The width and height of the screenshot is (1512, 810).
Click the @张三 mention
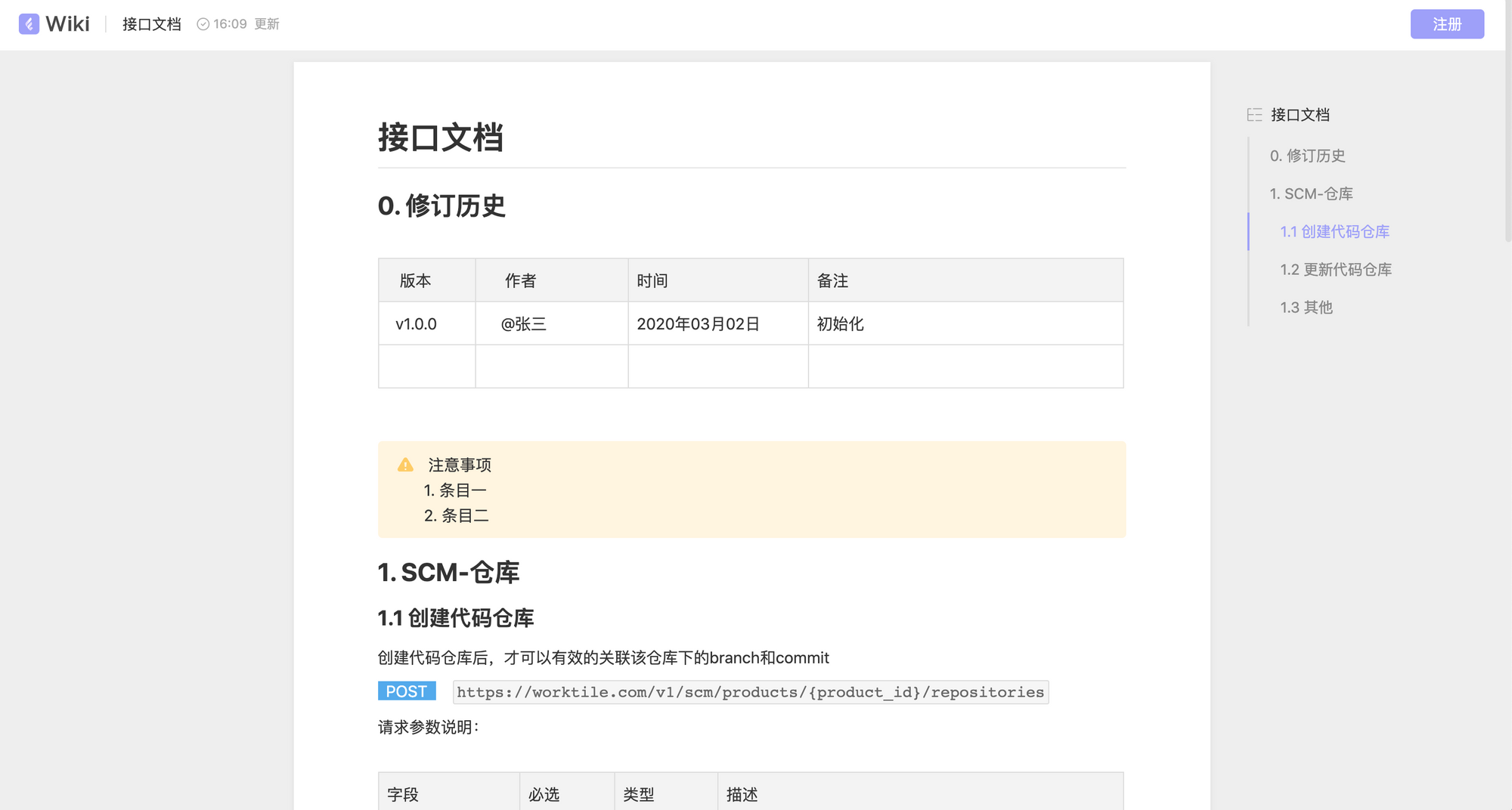click(x=523, y=324)
